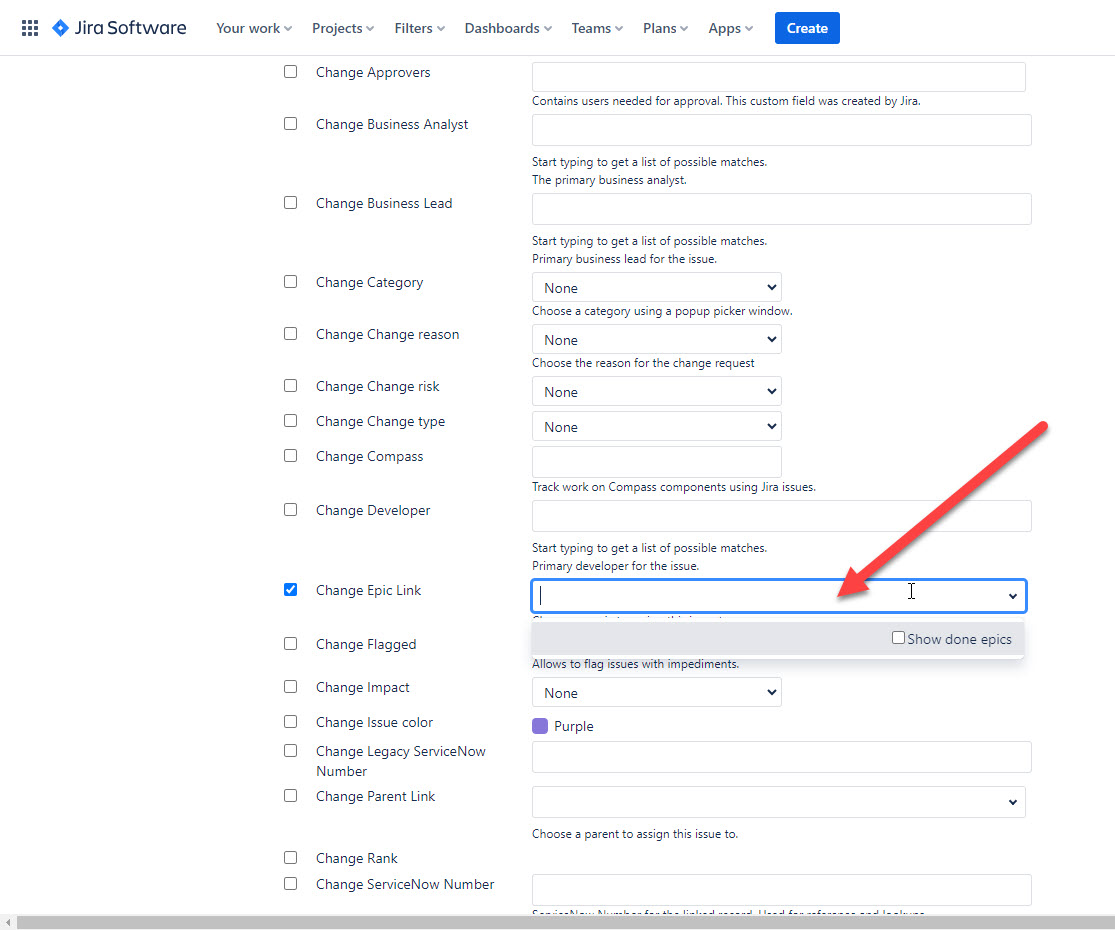Uncheck the Change Epic Link checkbox
The image size is (1115, 930).
[290, 589]
